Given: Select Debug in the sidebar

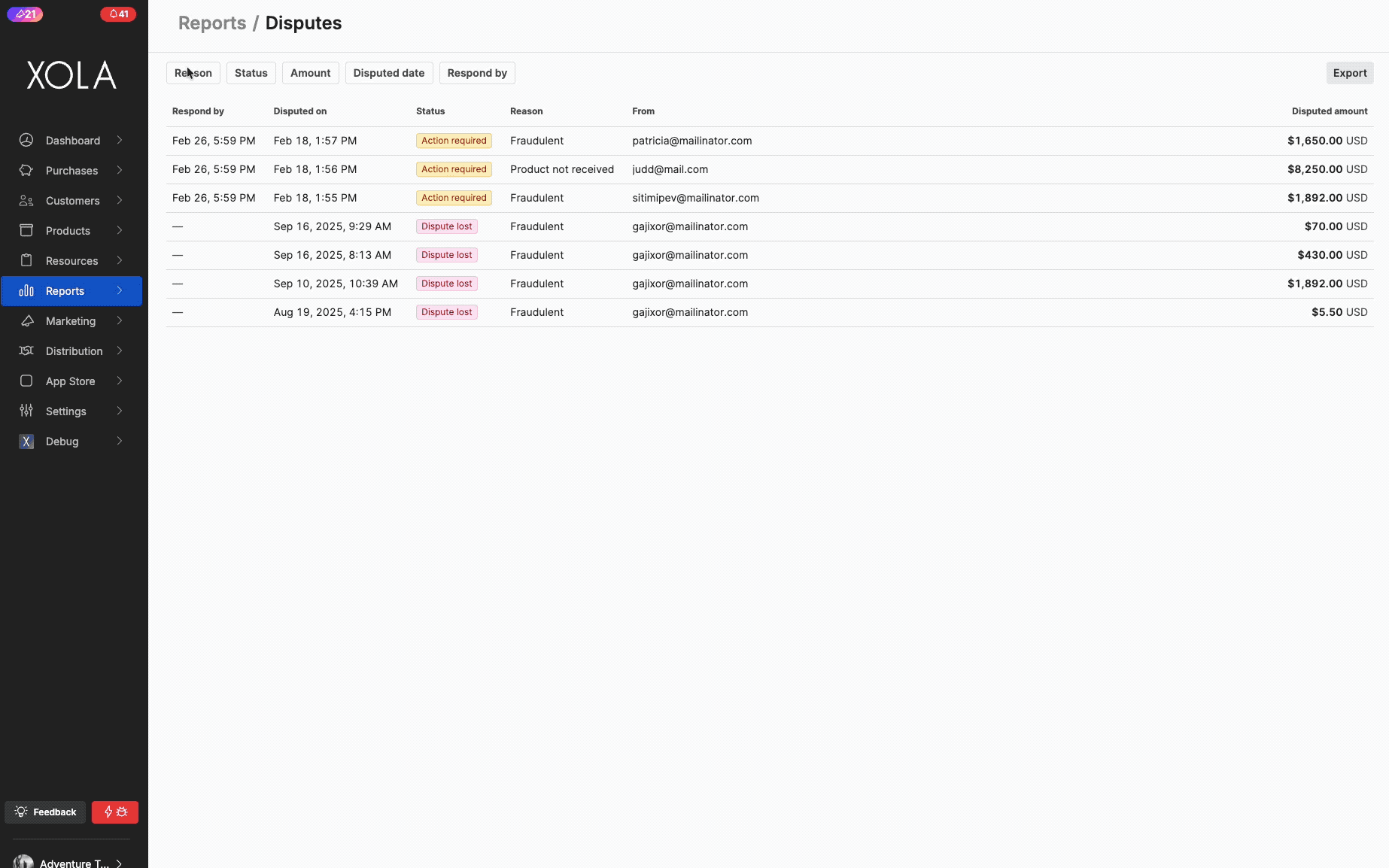Looking at the screenshot, I should coord(62,442).
